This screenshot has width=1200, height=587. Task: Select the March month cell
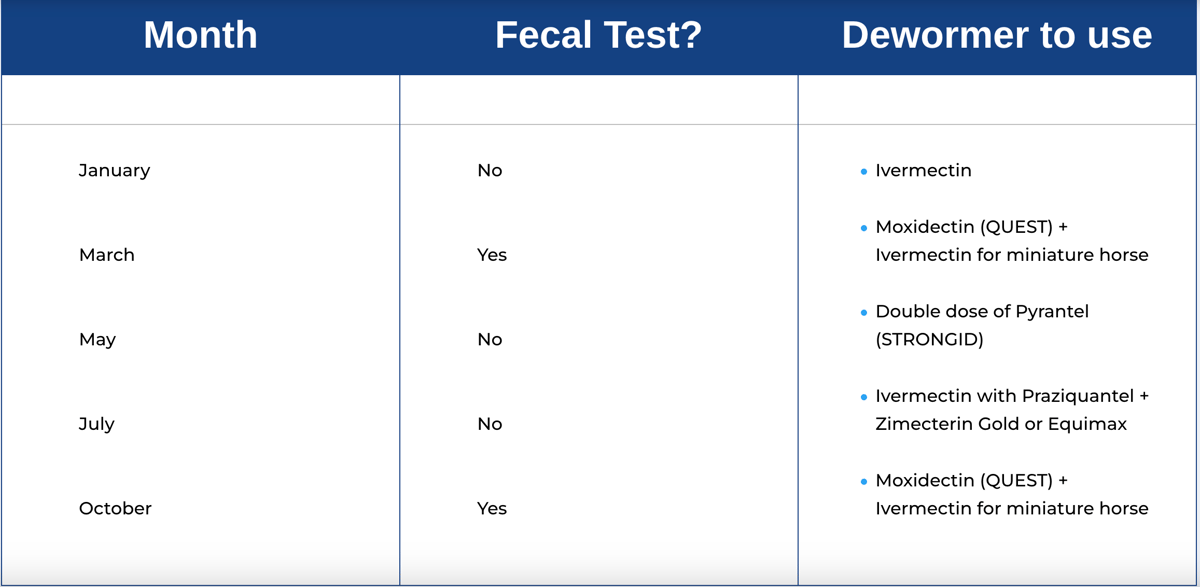pos(107,255)
